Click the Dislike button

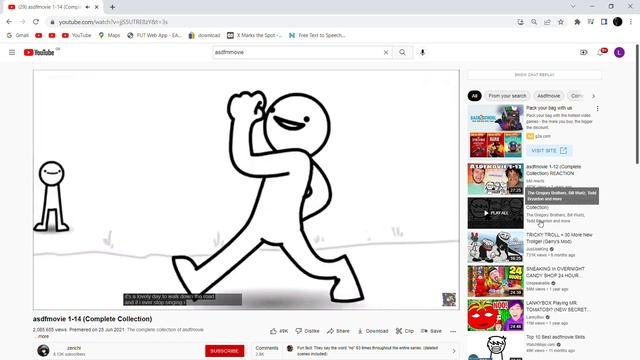click(x=307, y=331)
